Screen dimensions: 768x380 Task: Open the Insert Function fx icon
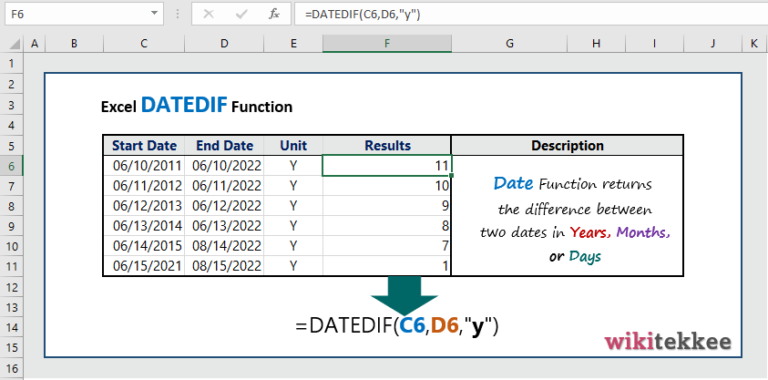[274, 14]
